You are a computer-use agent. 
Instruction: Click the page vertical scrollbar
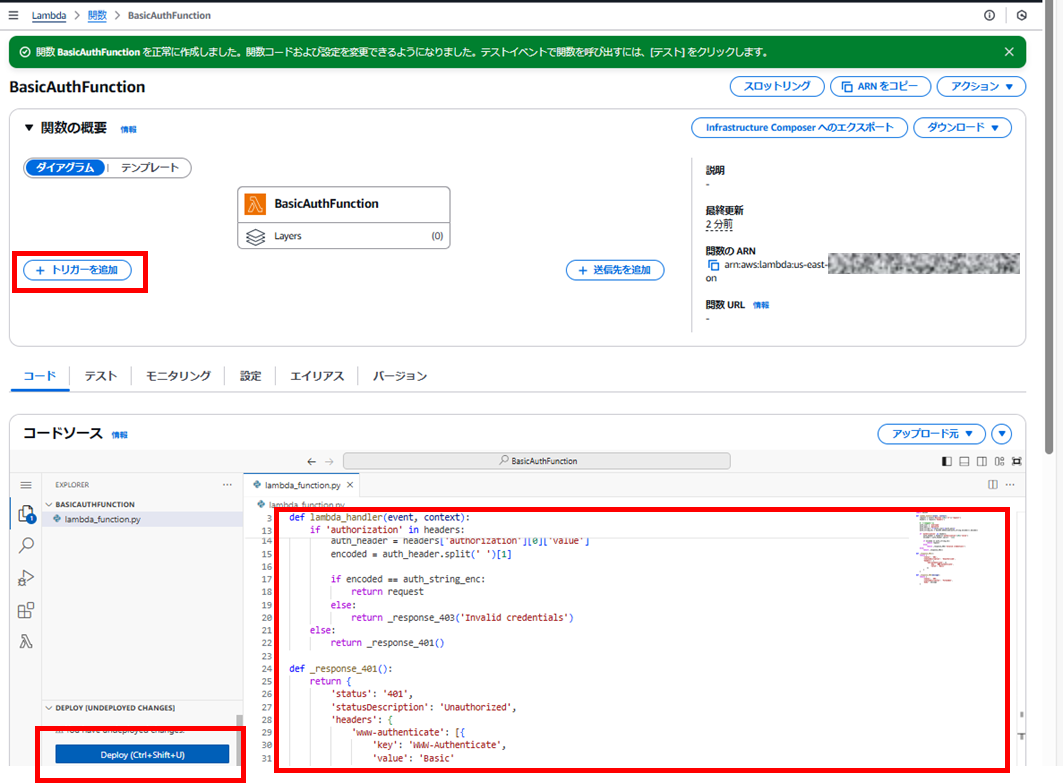1049,230
